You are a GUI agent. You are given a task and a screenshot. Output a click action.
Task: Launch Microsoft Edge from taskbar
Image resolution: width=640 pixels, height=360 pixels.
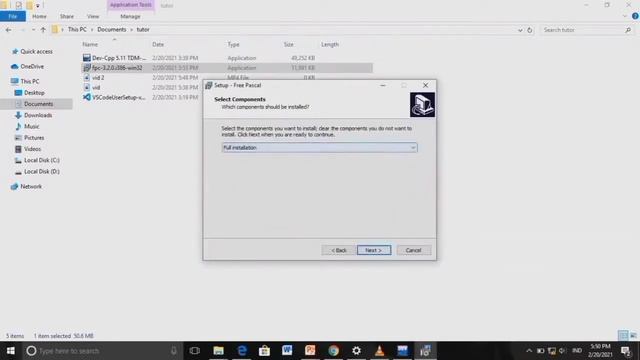(x=242, y=351)
